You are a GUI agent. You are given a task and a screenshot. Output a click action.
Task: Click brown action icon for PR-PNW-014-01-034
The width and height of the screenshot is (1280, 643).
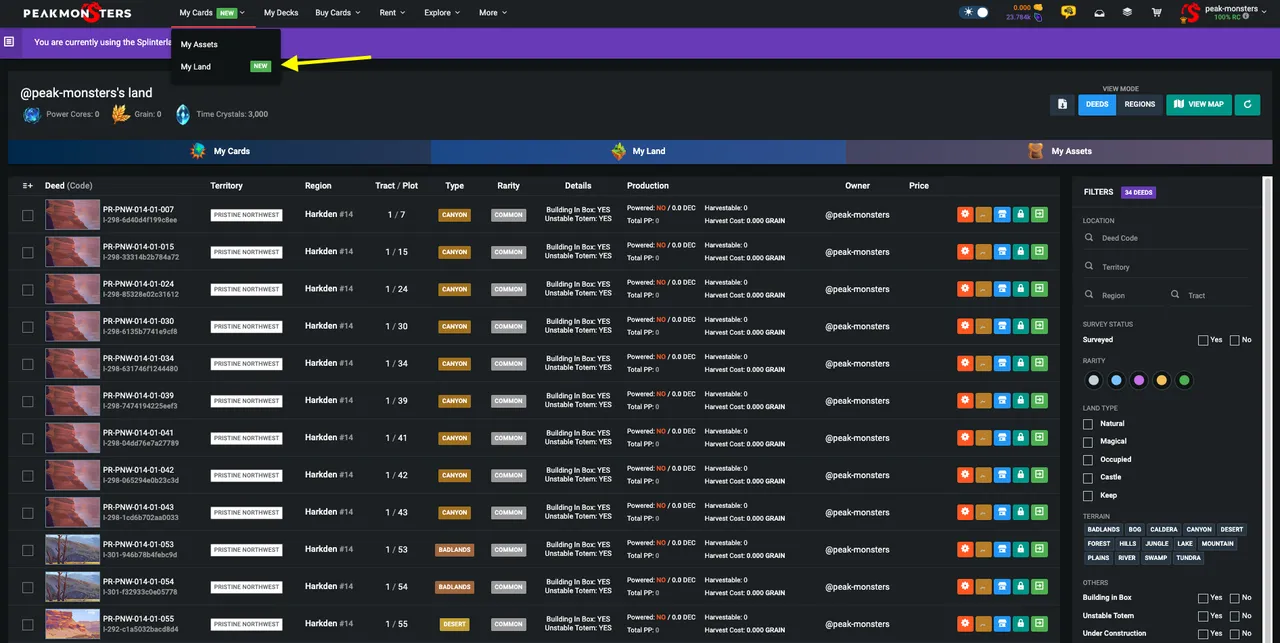[x=983, y=363]
